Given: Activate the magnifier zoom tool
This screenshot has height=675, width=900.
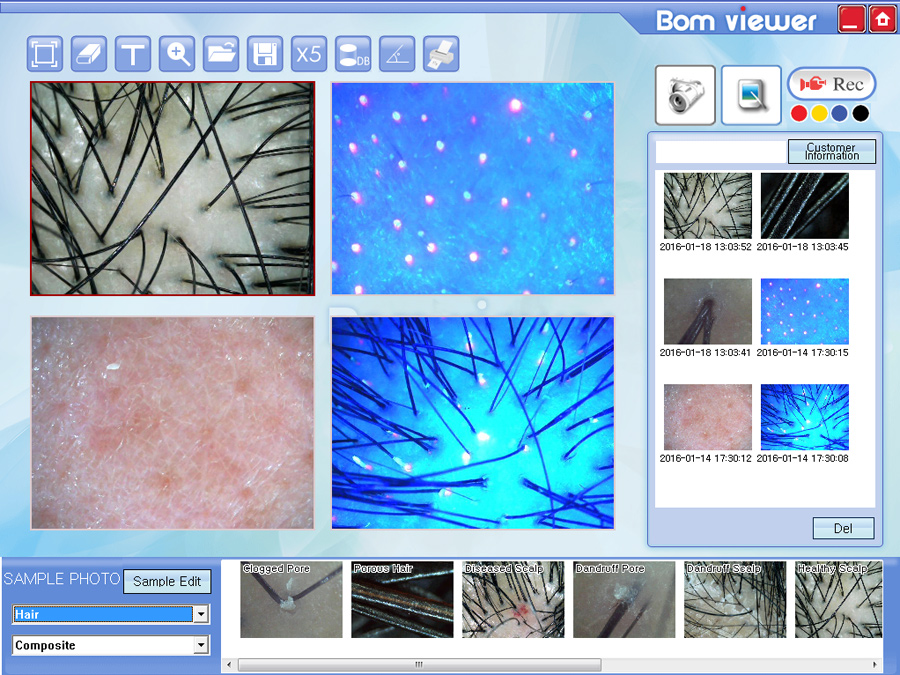Looking at the screenshot, I should 178,53.
